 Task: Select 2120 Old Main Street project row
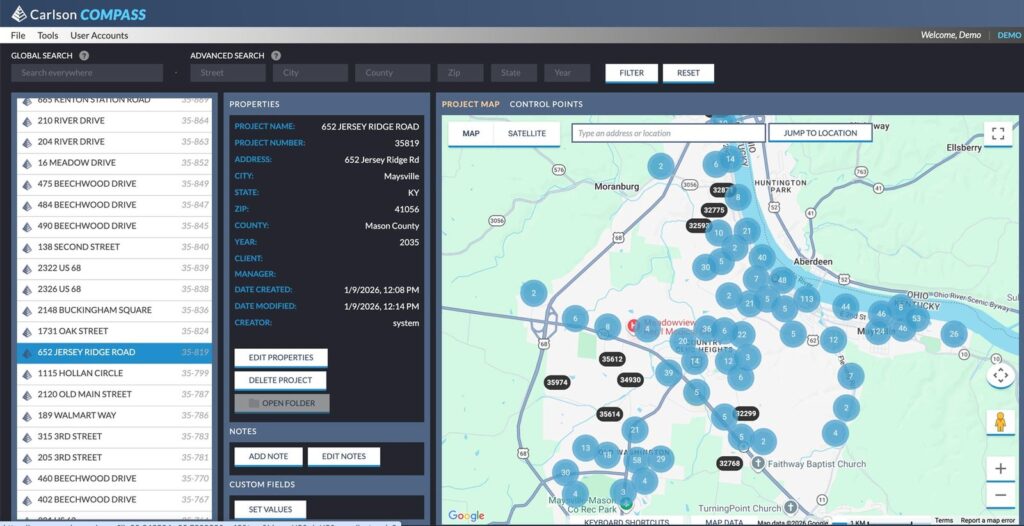[114, 395]
